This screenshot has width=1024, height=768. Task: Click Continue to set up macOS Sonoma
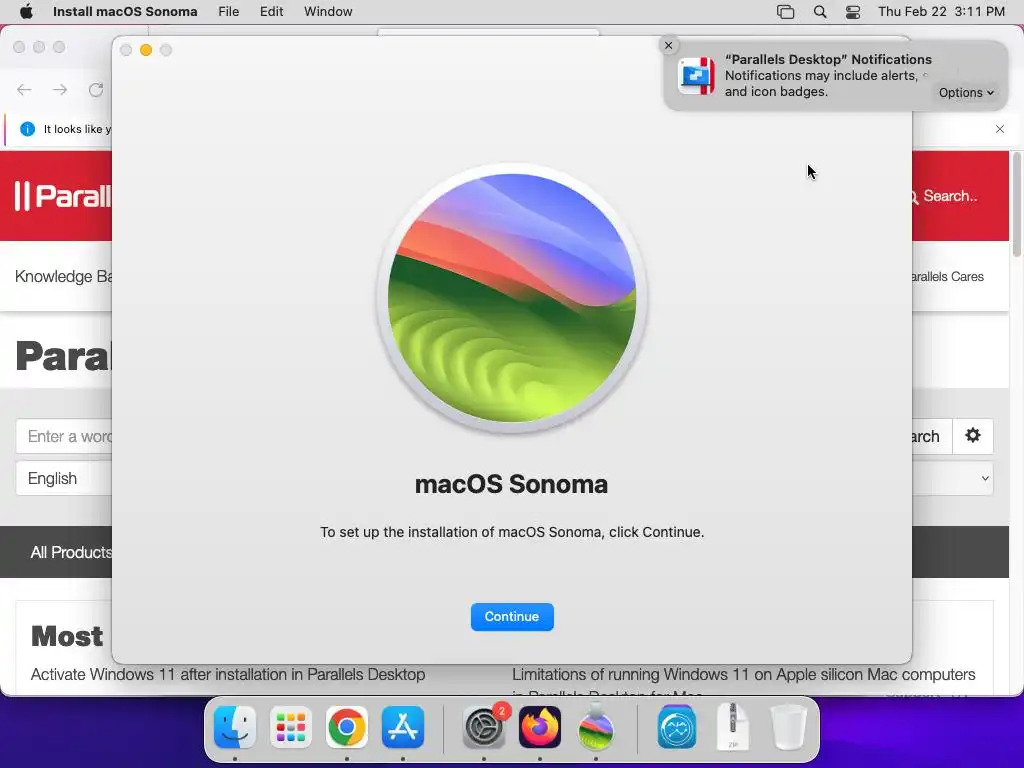click(512, 616)
